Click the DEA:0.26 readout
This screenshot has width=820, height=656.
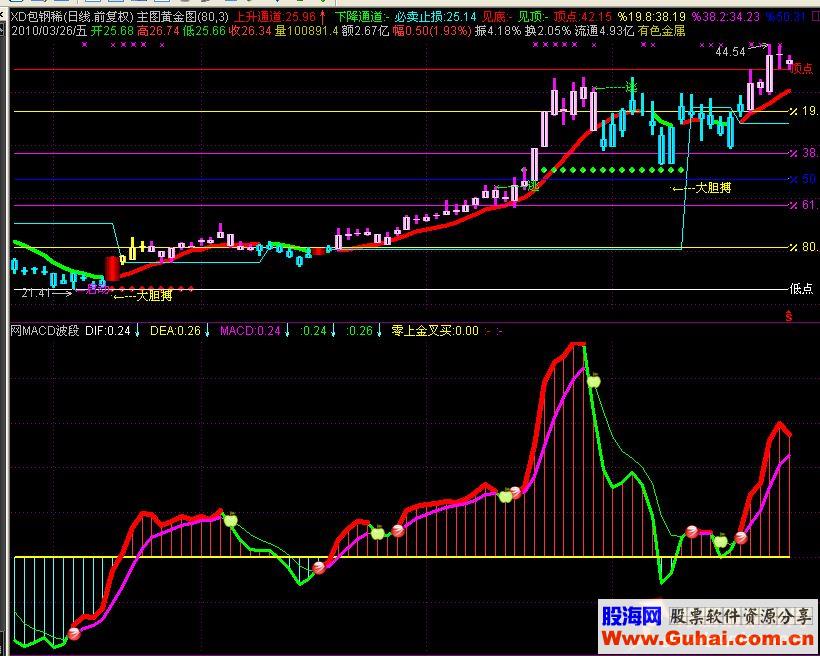[175, 331]
